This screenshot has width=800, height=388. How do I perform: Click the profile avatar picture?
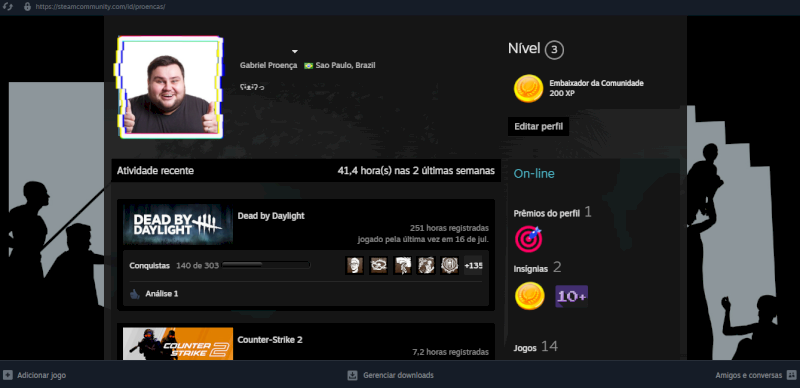pyautogui.click(x=170, y=87)
